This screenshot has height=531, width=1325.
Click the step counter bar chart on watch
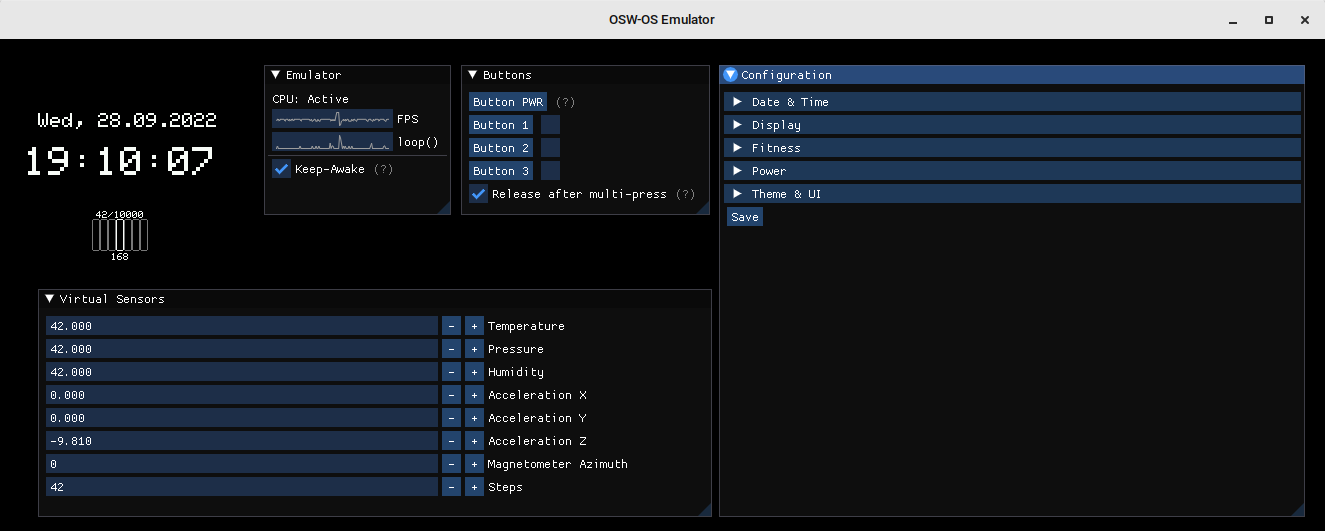(120, 235)
